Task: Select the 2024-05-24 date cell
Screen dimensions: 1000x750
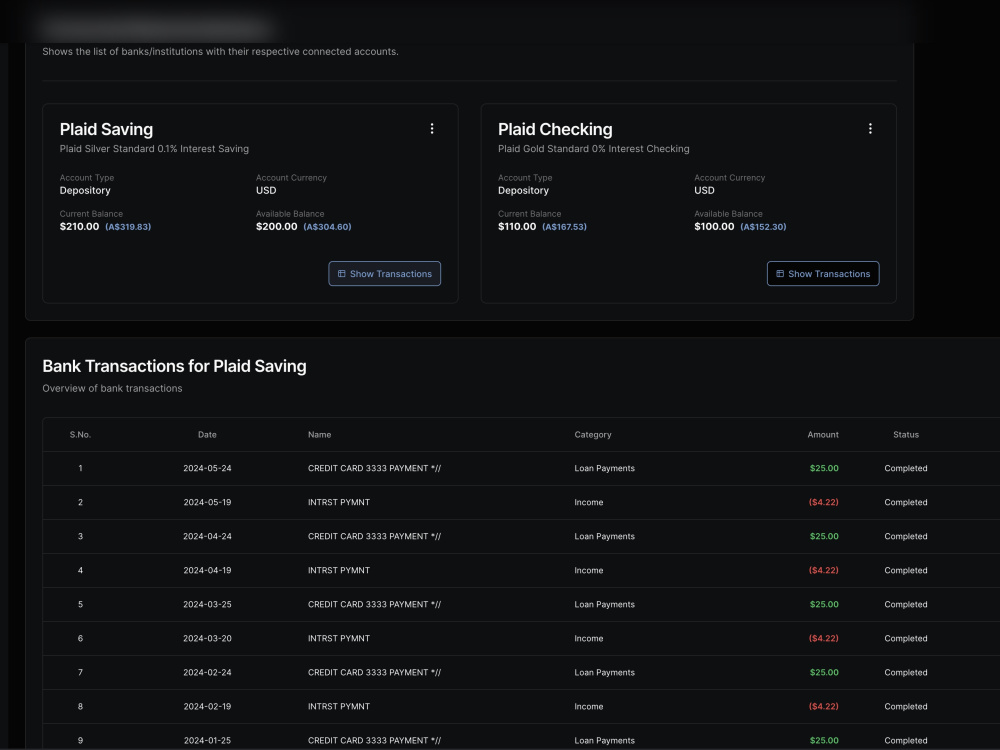Action: 207,468
